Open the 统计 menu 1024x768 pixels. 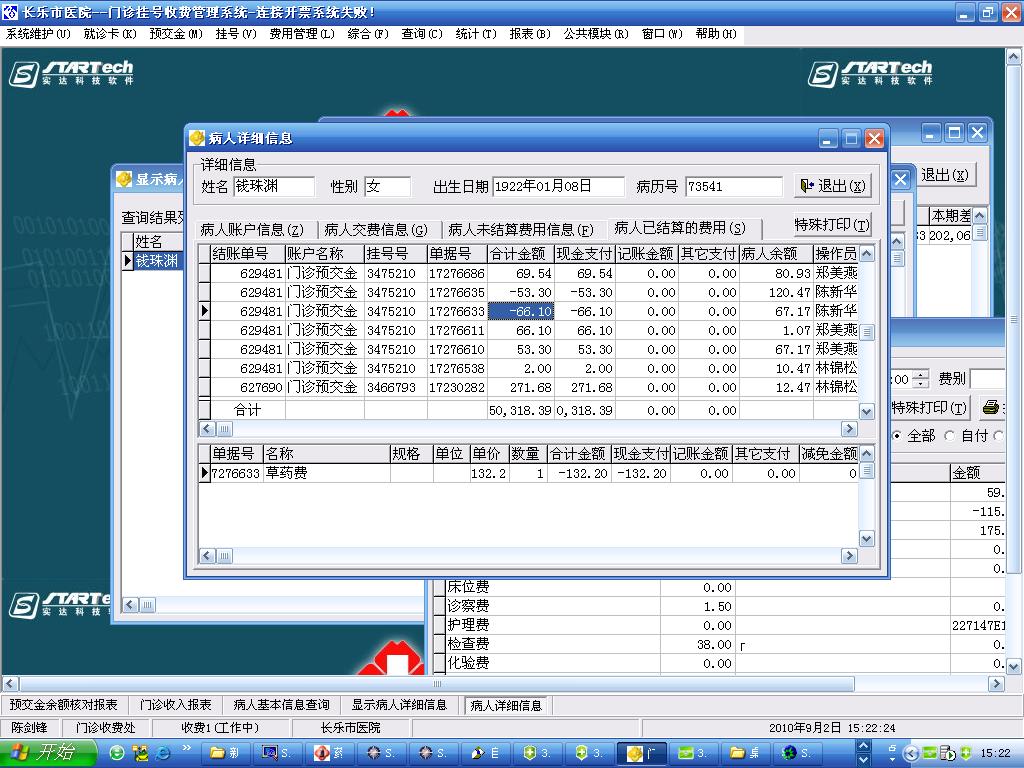[x=475, y=33]
